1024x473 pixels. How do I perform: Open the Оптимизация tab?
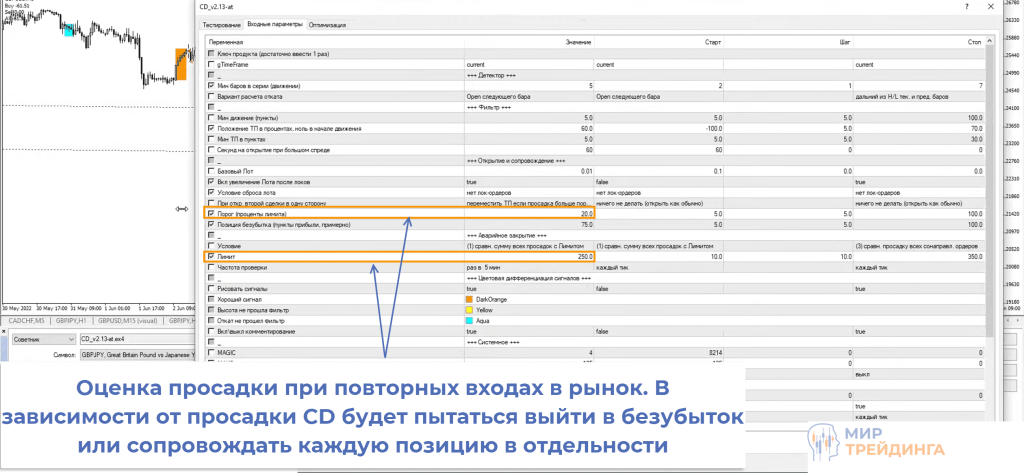[328, 23]
